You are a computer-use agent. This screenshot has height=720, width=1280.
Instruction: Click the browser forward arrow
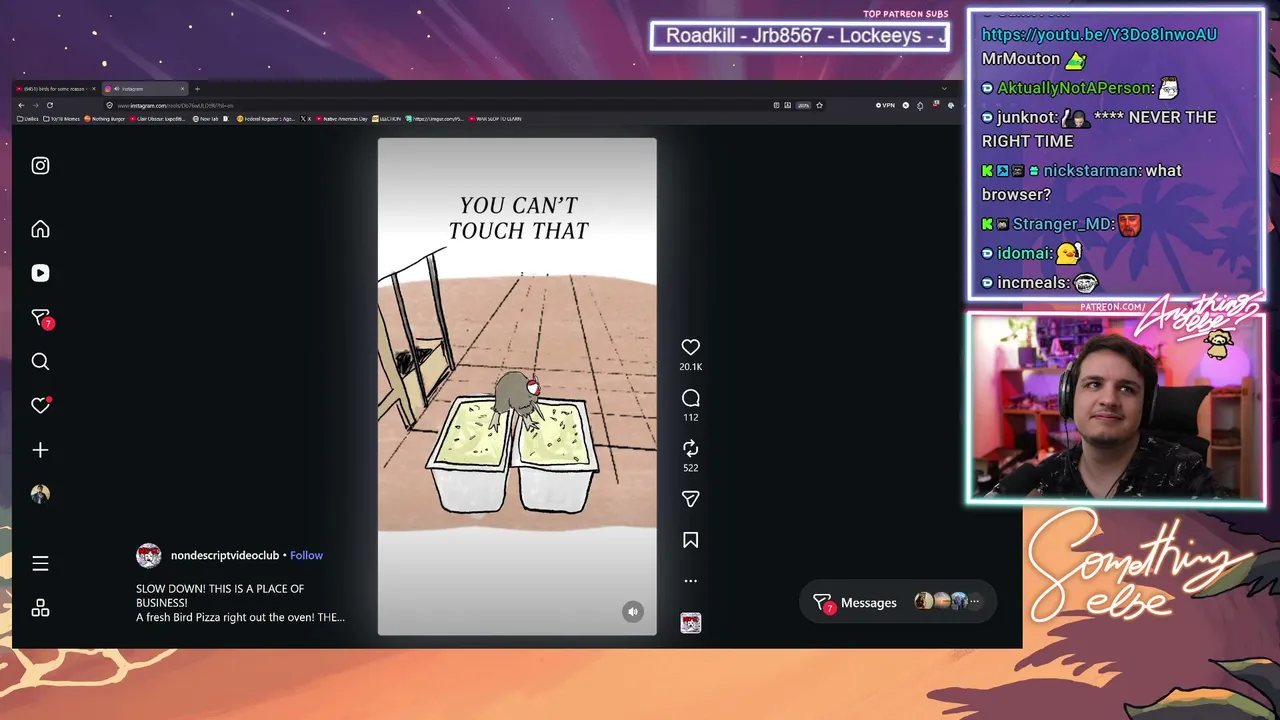tap(36, 105)
